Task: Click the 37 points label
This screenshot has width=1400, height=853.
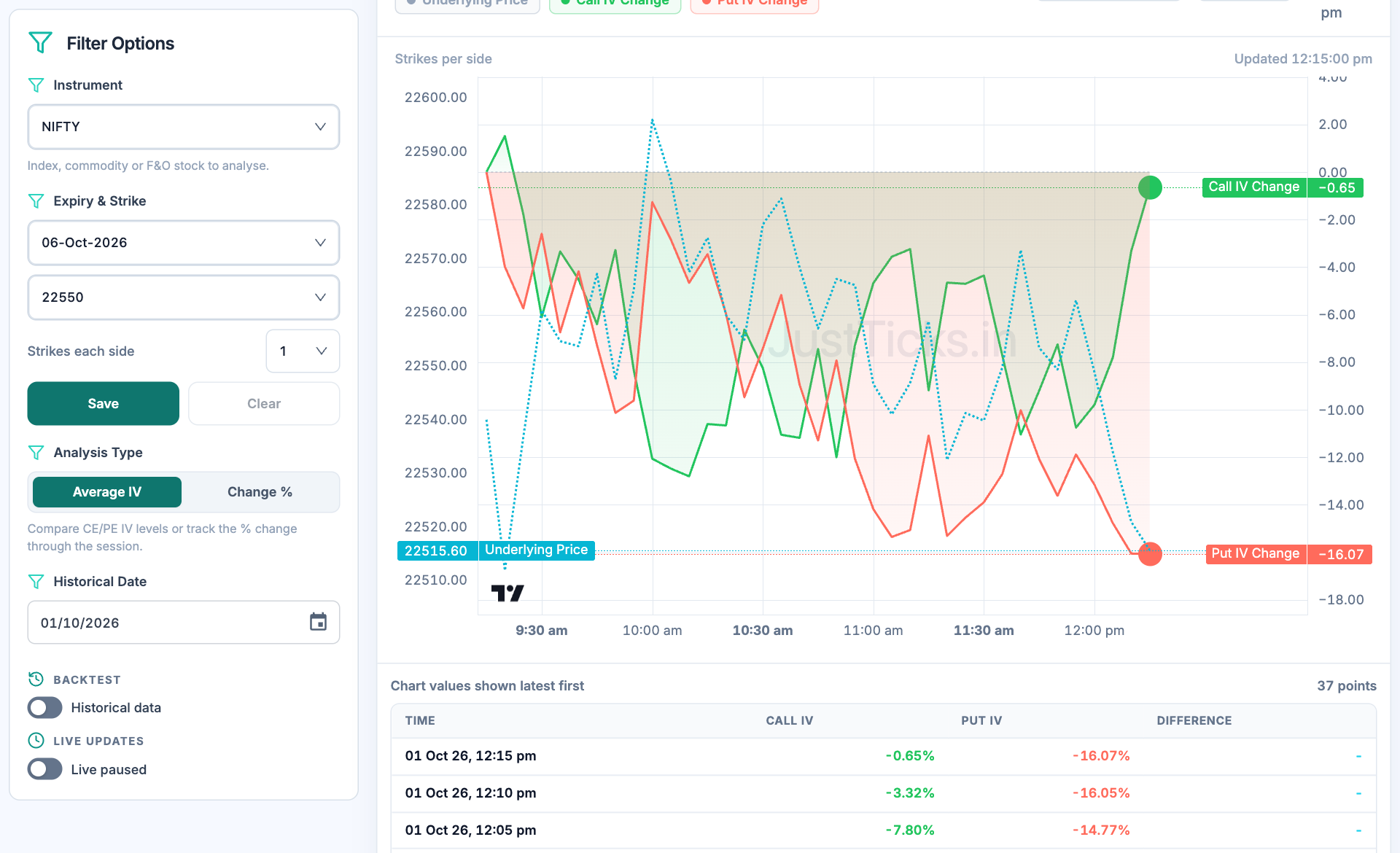Action: coord(1347,686)
